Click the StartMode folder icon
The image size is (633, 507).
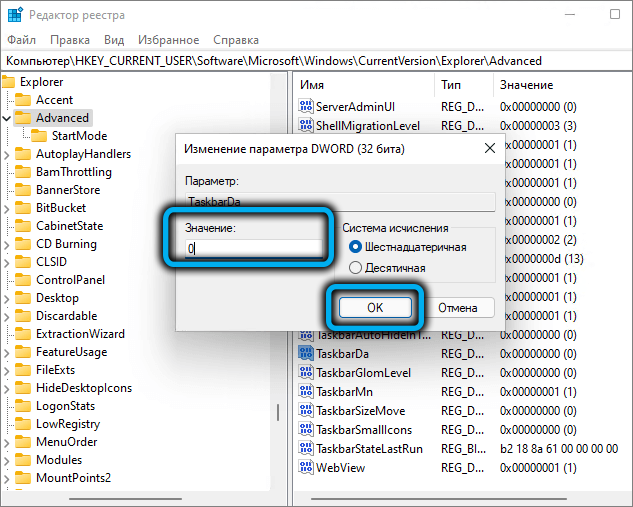click(x=40, y=136)
